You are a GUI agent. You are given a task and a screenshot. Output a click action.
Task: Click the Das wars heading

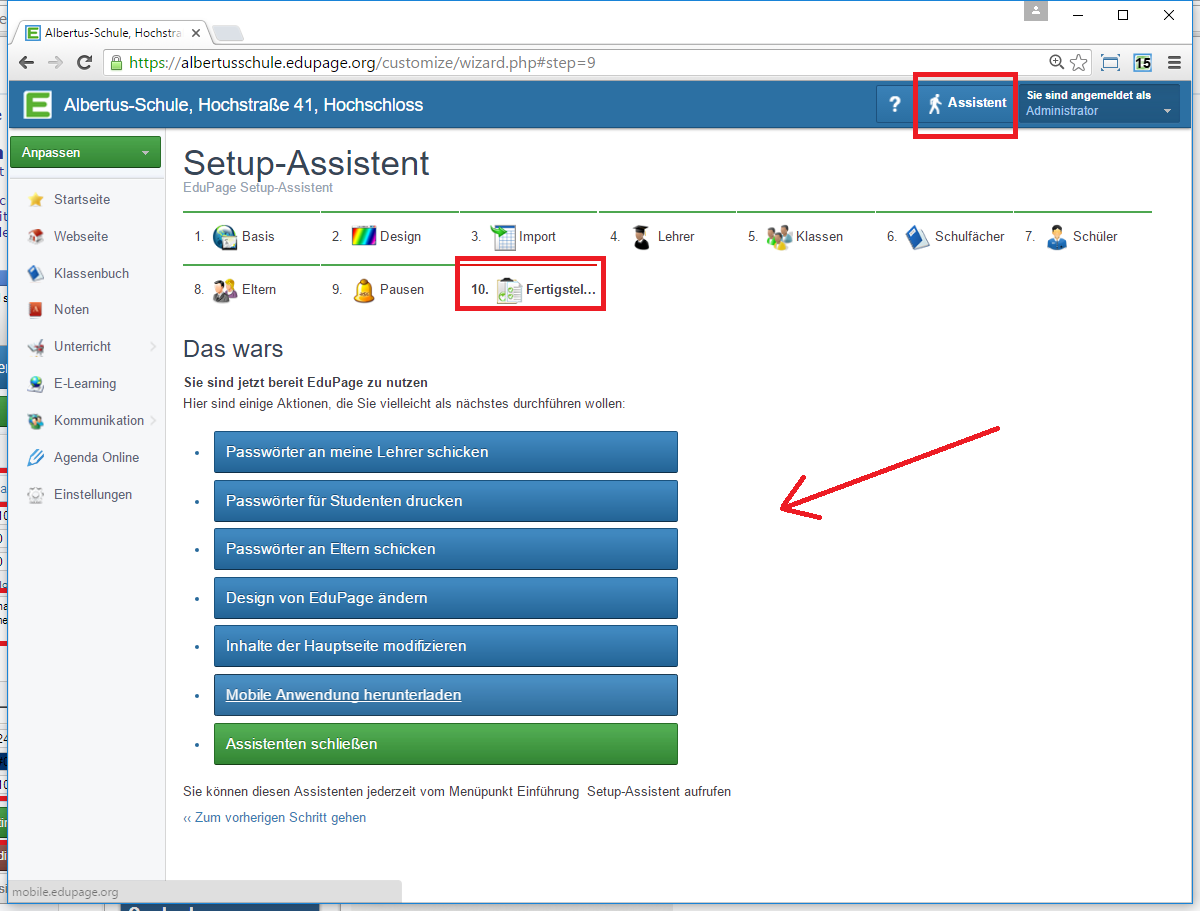click(233, 349)
